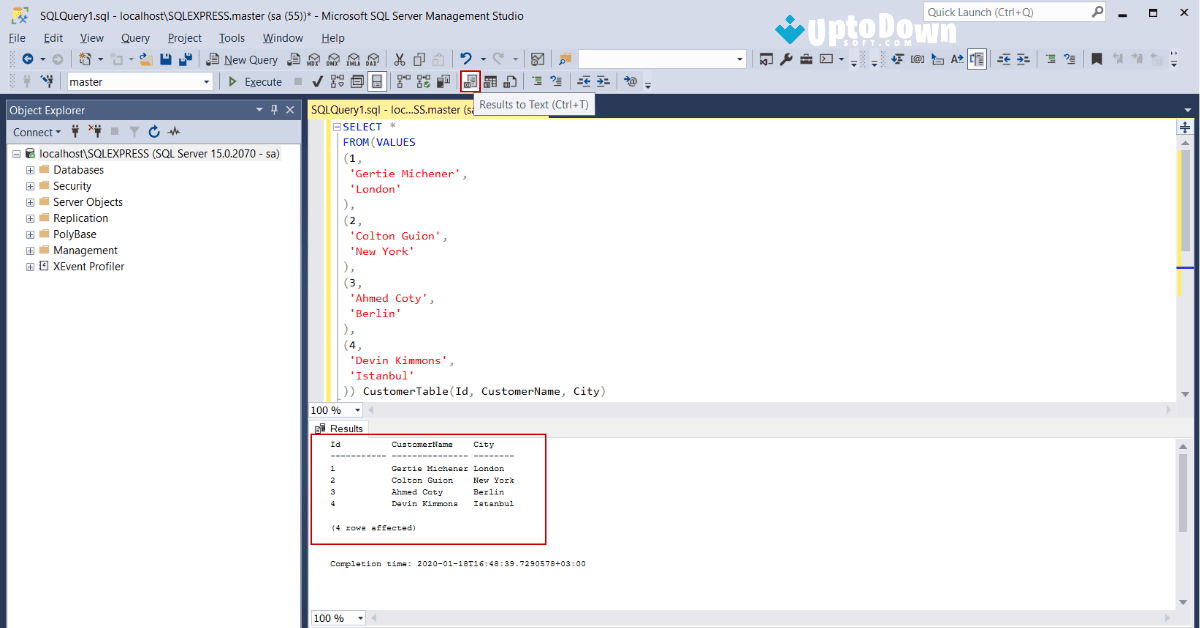
Task: Select the Results to Grid icon
Action: (x=490, y=81)
